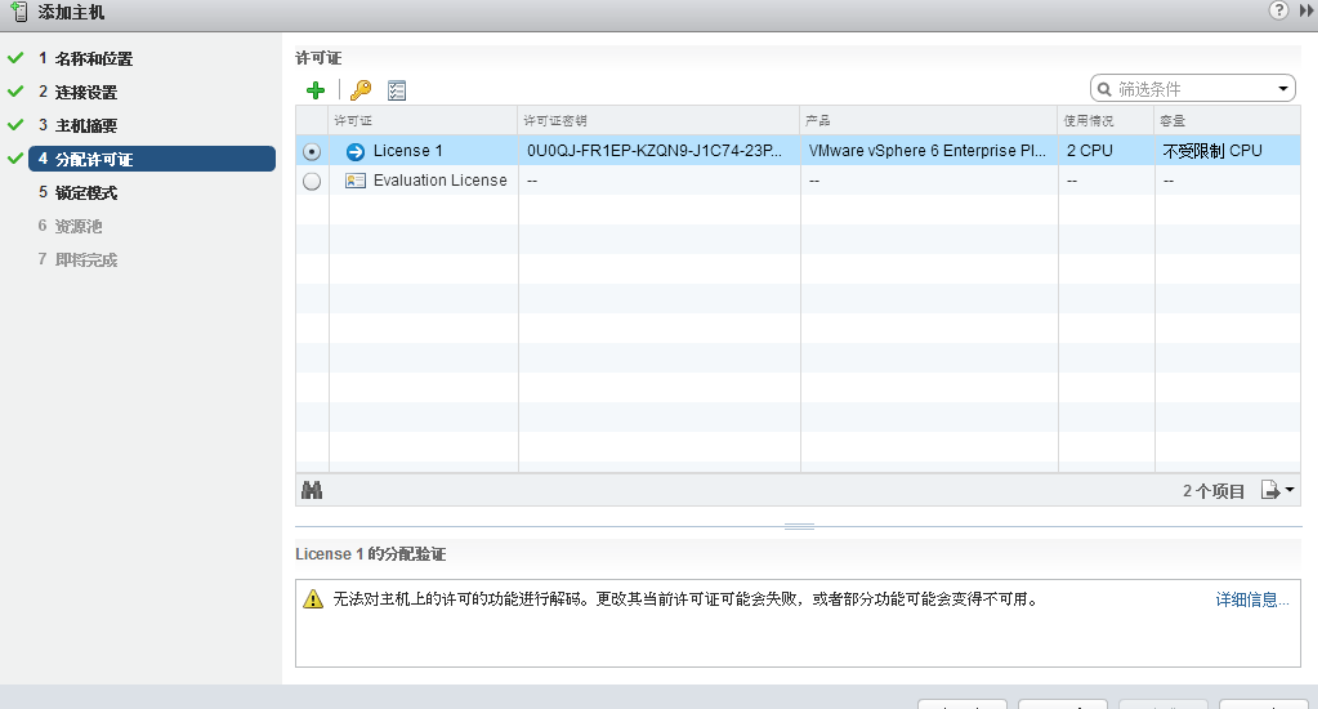The height and width of the screenshot is (712, 1318).
Task: Open the 详细信息 link
Action: click(x=1252, y=600)
